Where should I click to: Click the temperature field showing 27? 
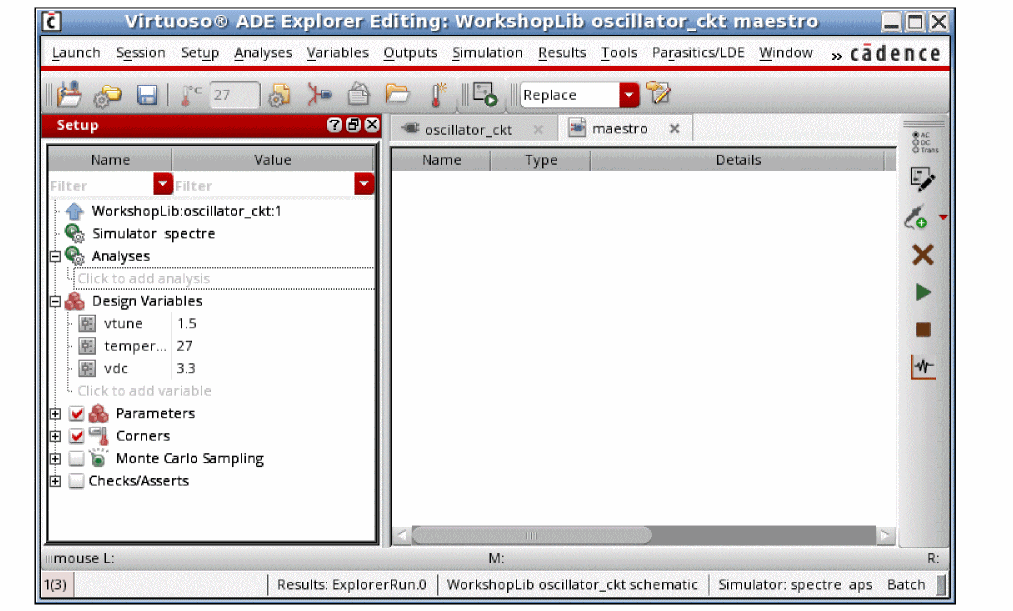(x=235, y=95)
